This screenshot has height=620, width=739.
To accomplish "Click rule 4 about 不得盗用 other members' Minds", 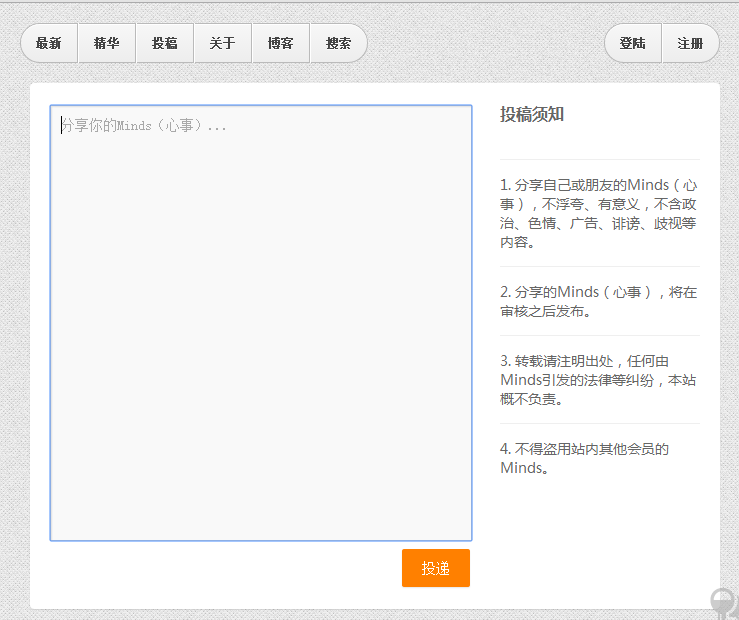I will click(585, 458).
